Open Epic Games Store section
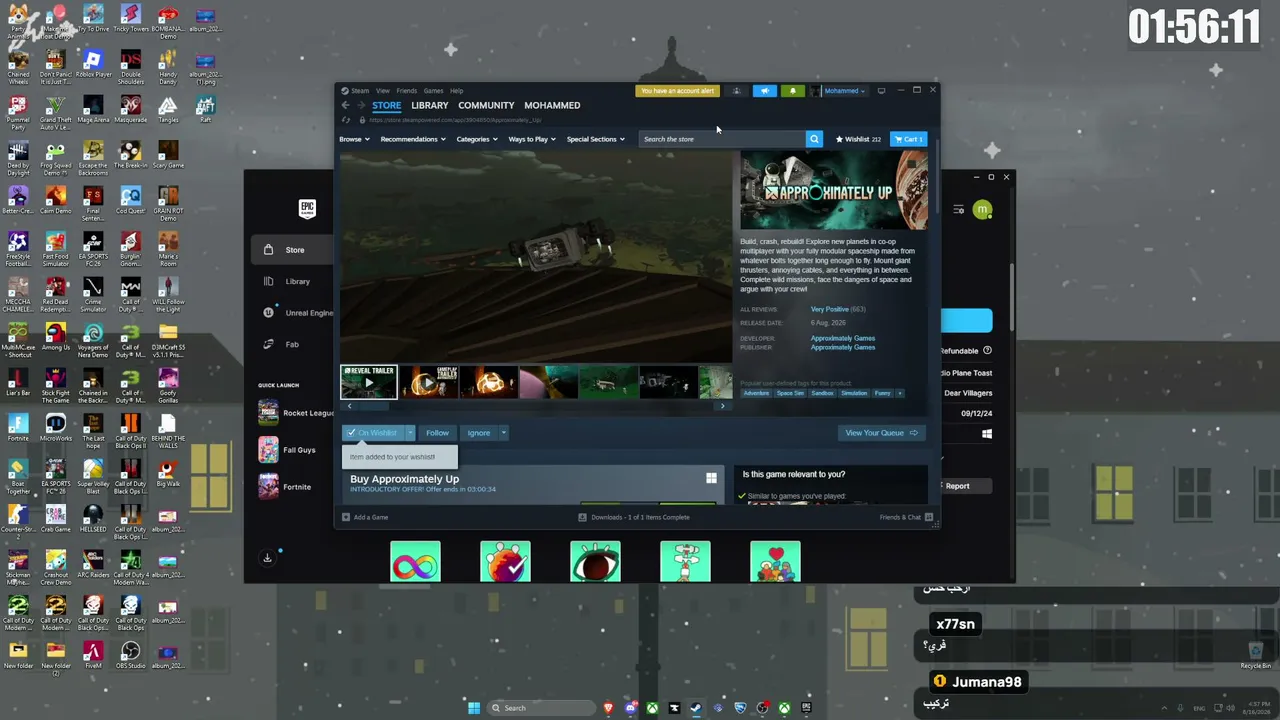1280x720 pixels. (x=294, y=250)
